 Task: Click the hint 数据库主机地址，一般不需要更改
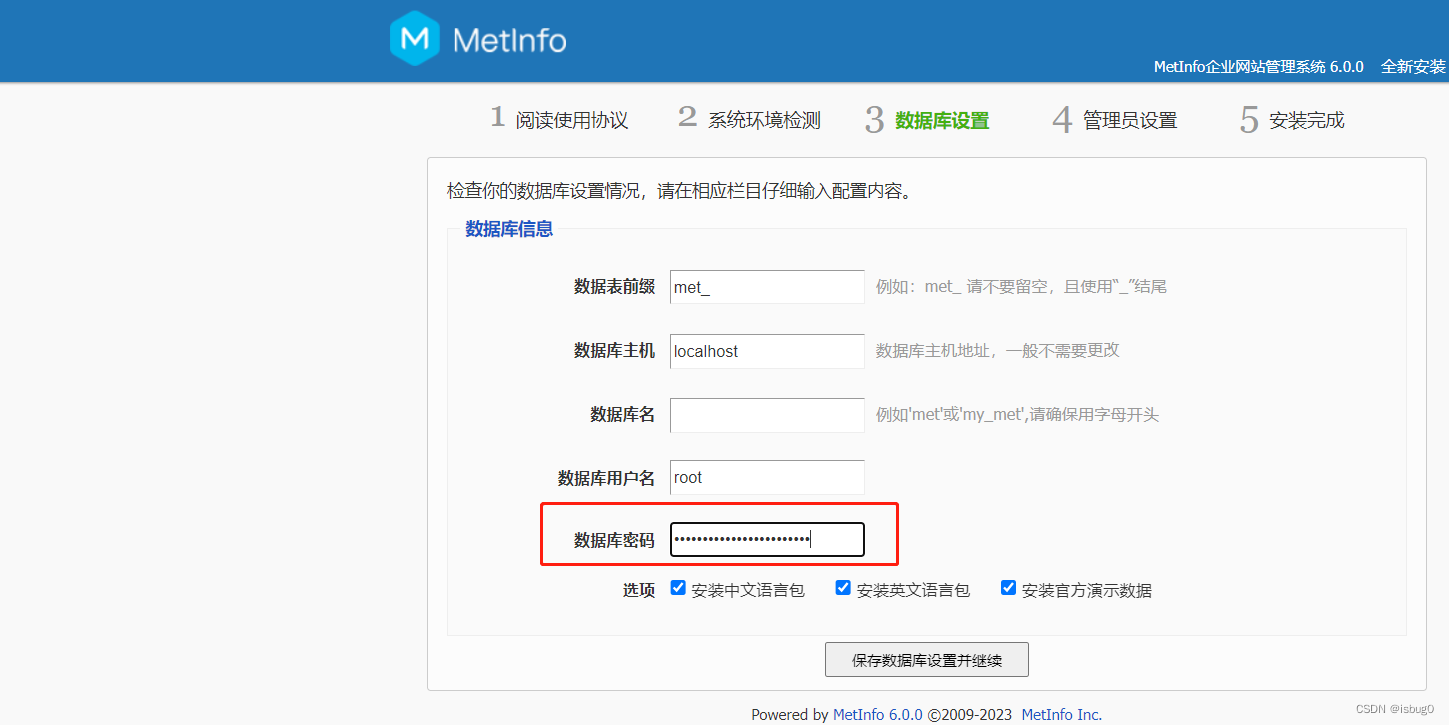997,351
